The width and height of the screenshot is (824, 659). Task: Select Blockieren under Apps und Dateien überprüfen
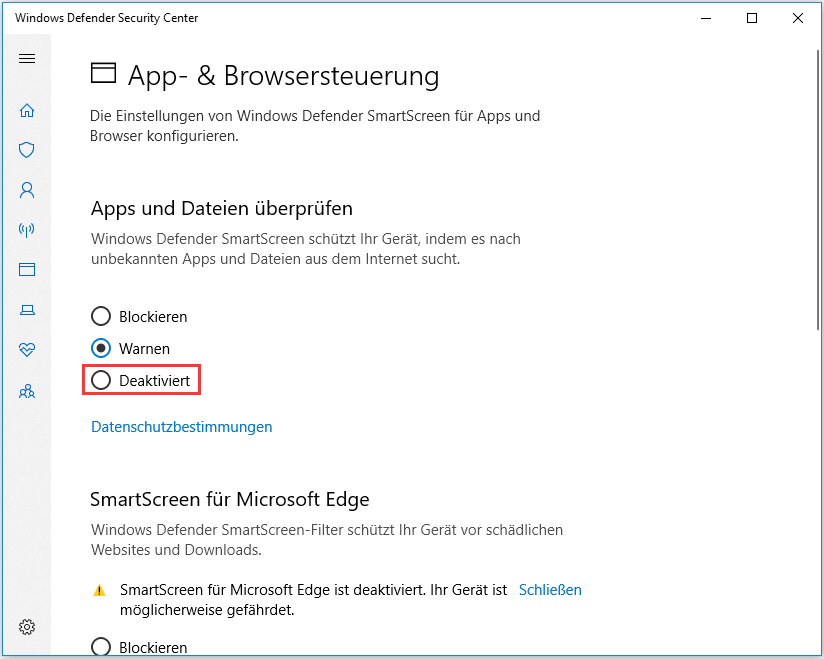(139, 316)
